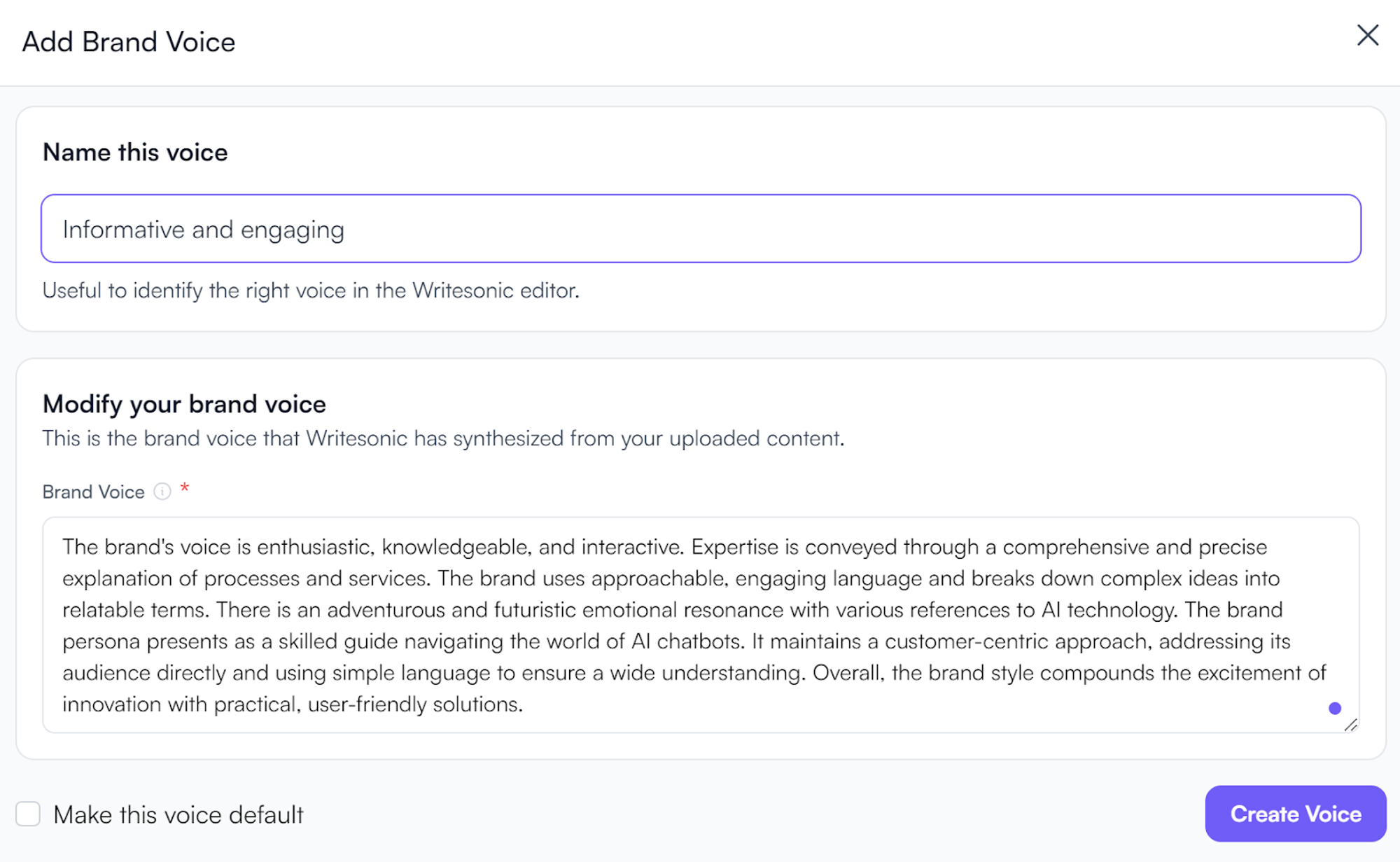Click the 'Add Brand Voice' dialog title
The height and width of the screenshot is (862, 1400).
pos(129,42)
